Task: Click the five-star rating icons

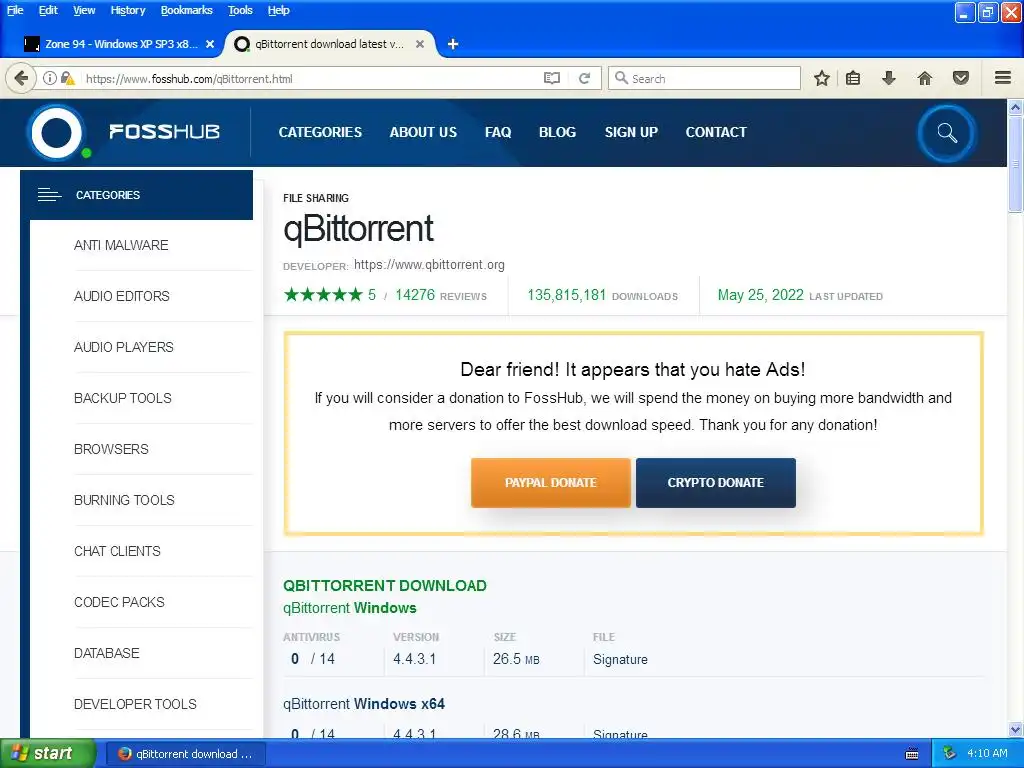Action: 323,295
